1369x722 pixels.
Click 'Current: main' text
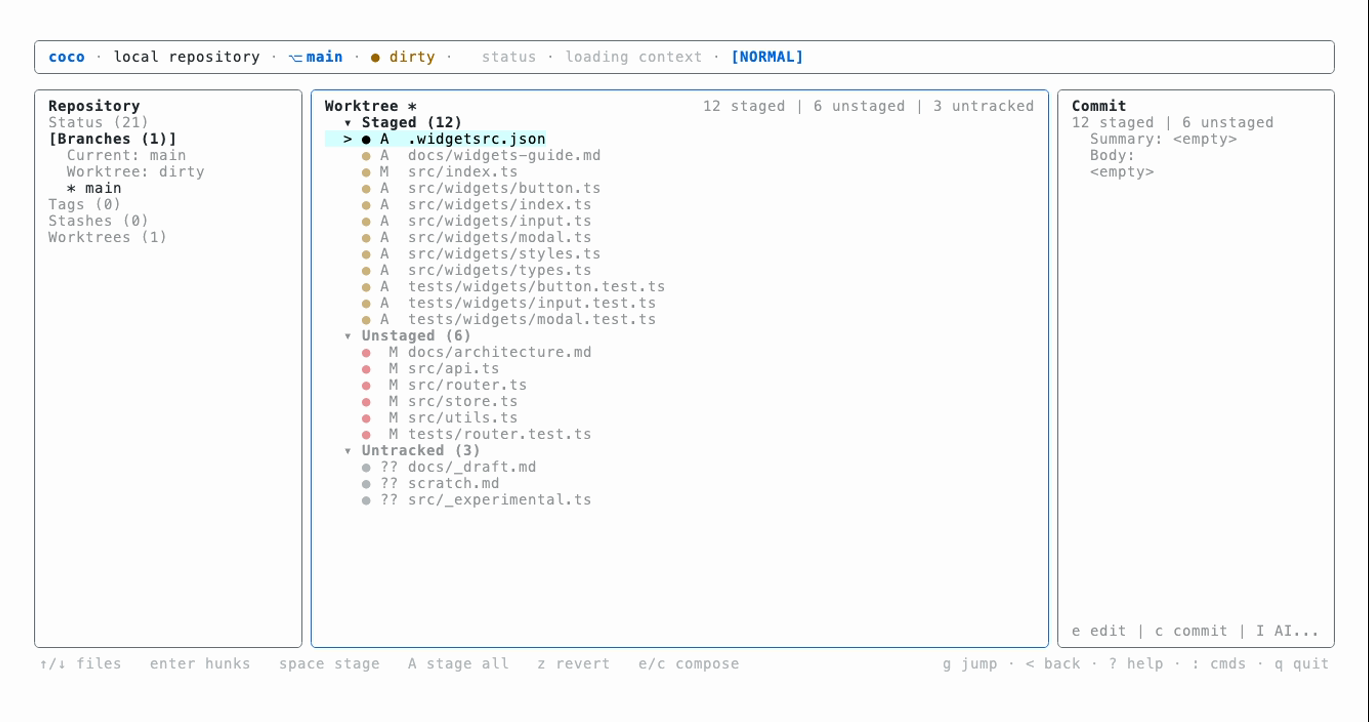point(126,156)
